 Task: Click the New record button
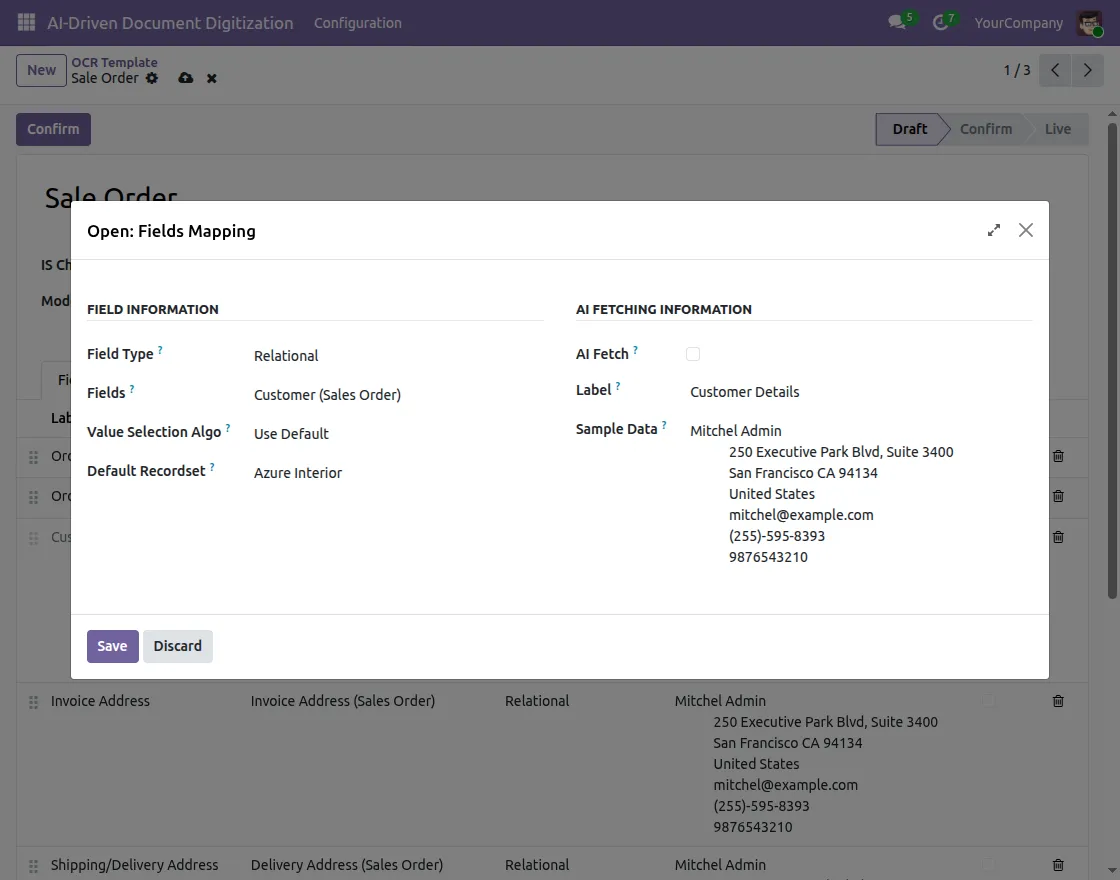coord(41,70)
